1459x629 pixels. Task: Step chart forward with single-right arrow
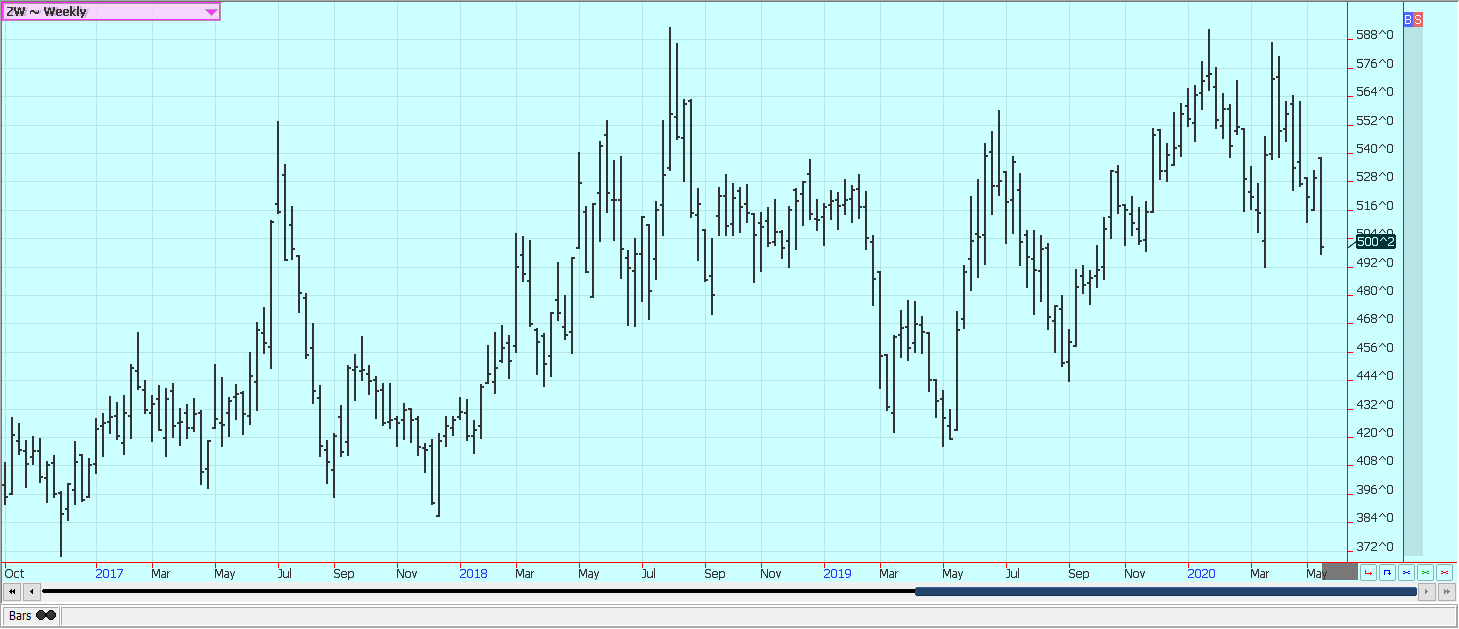click(x=1427, y=592)
